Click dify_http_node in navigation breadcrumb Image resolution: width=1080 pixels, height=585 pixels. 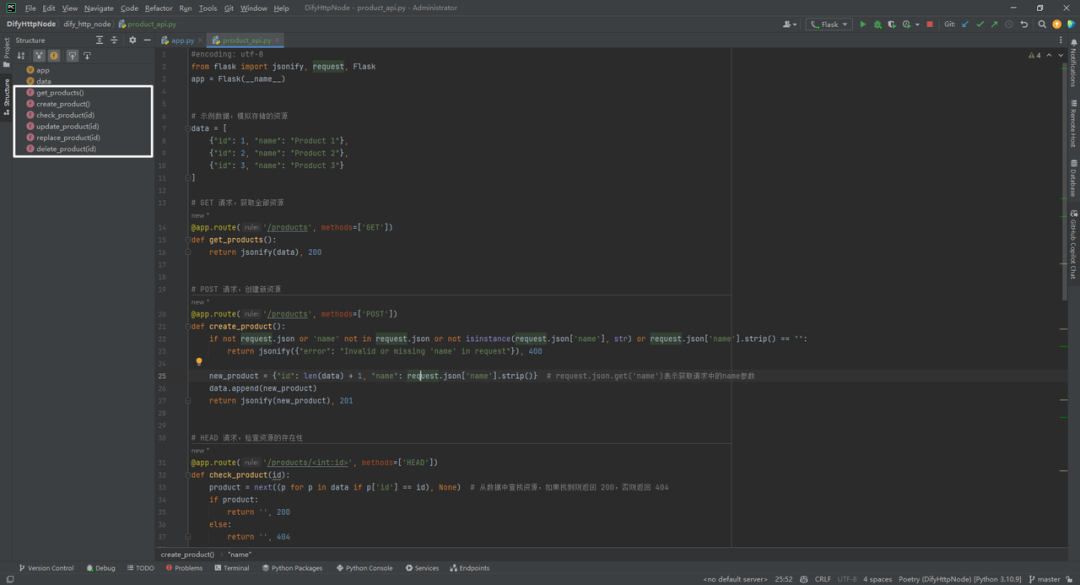87,24
